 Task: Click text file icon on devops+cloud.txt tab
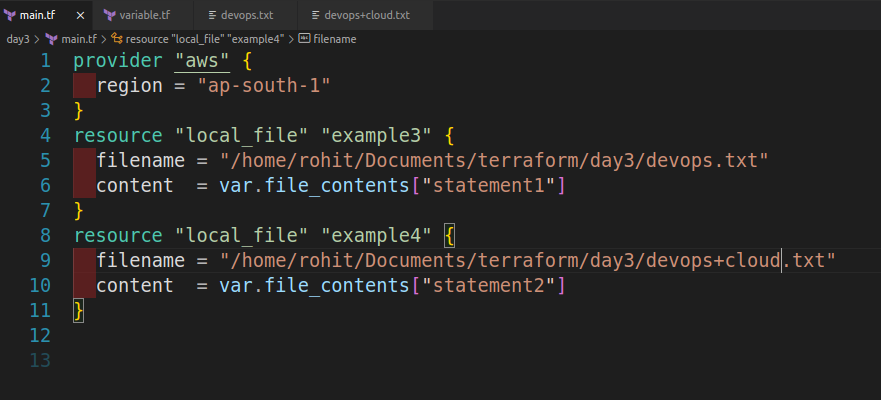316,15
